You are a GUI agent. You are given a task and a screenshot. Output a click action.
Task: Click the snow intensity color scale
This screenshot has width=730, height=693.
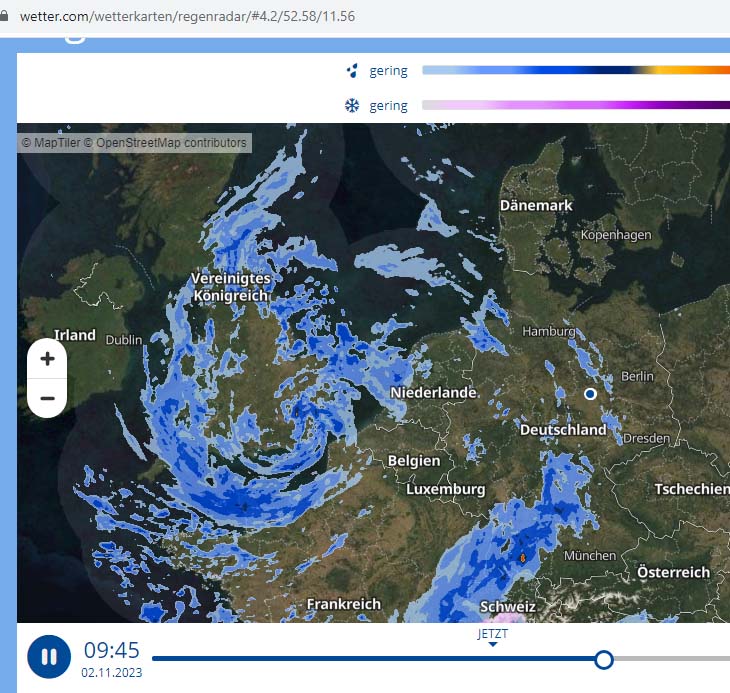(x=576, y=105)
